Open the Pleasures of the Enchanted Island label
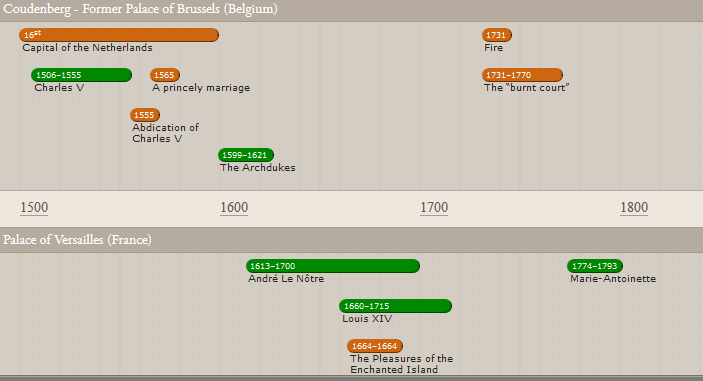The image size is (703, 381). click(402, 364)
